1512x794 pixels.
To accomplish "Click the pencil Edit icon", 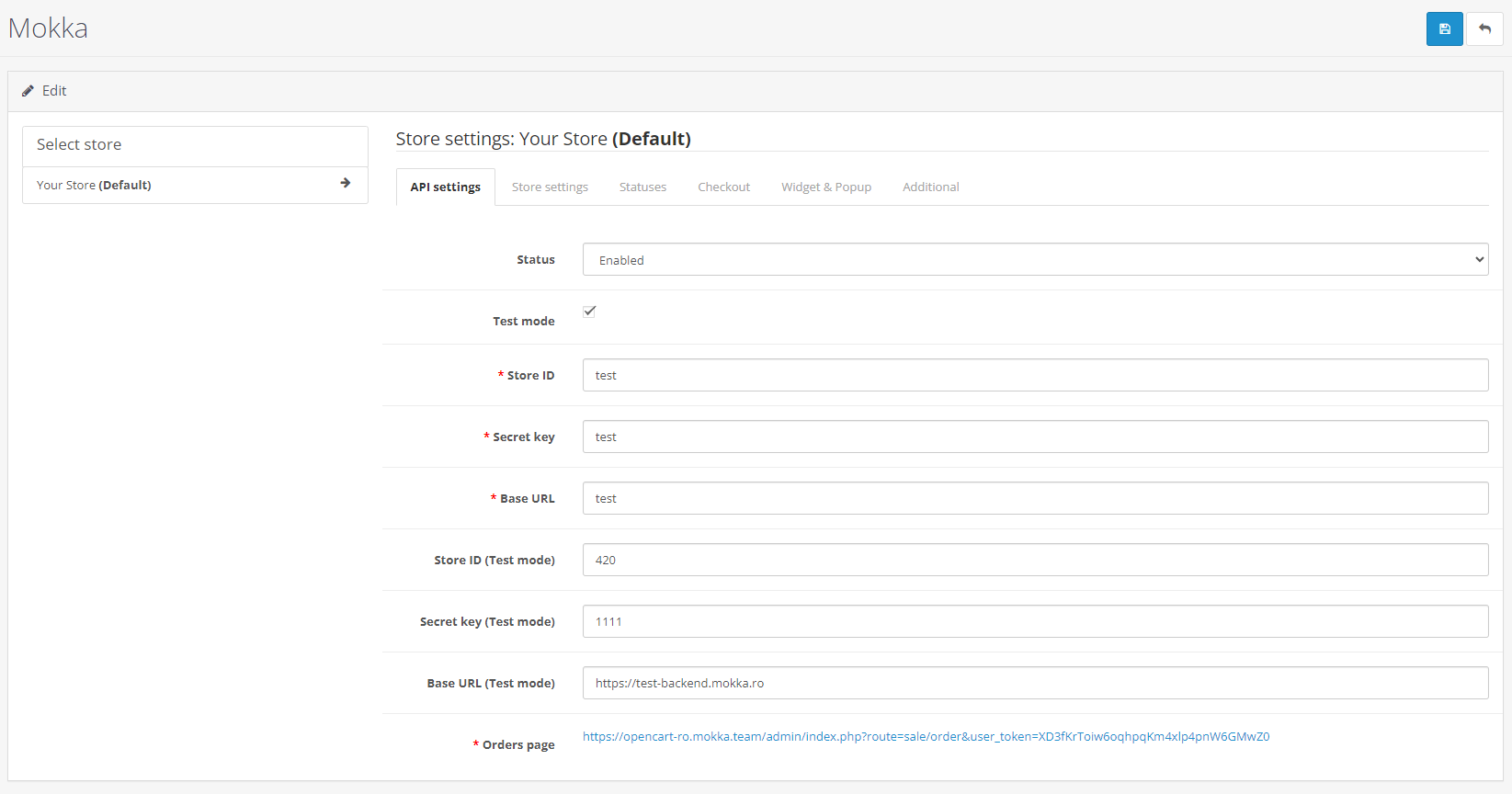I will [x=28, y=91].
